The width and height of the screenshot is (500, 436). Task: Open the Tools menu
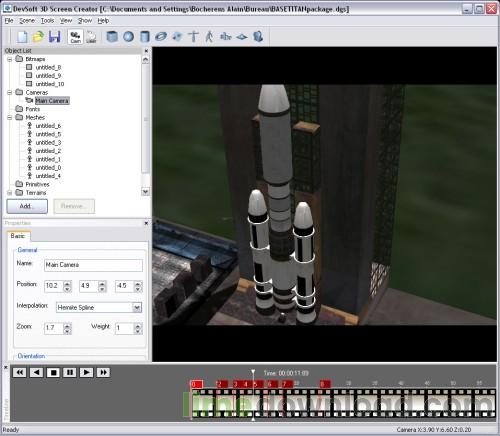coord(47,21)
